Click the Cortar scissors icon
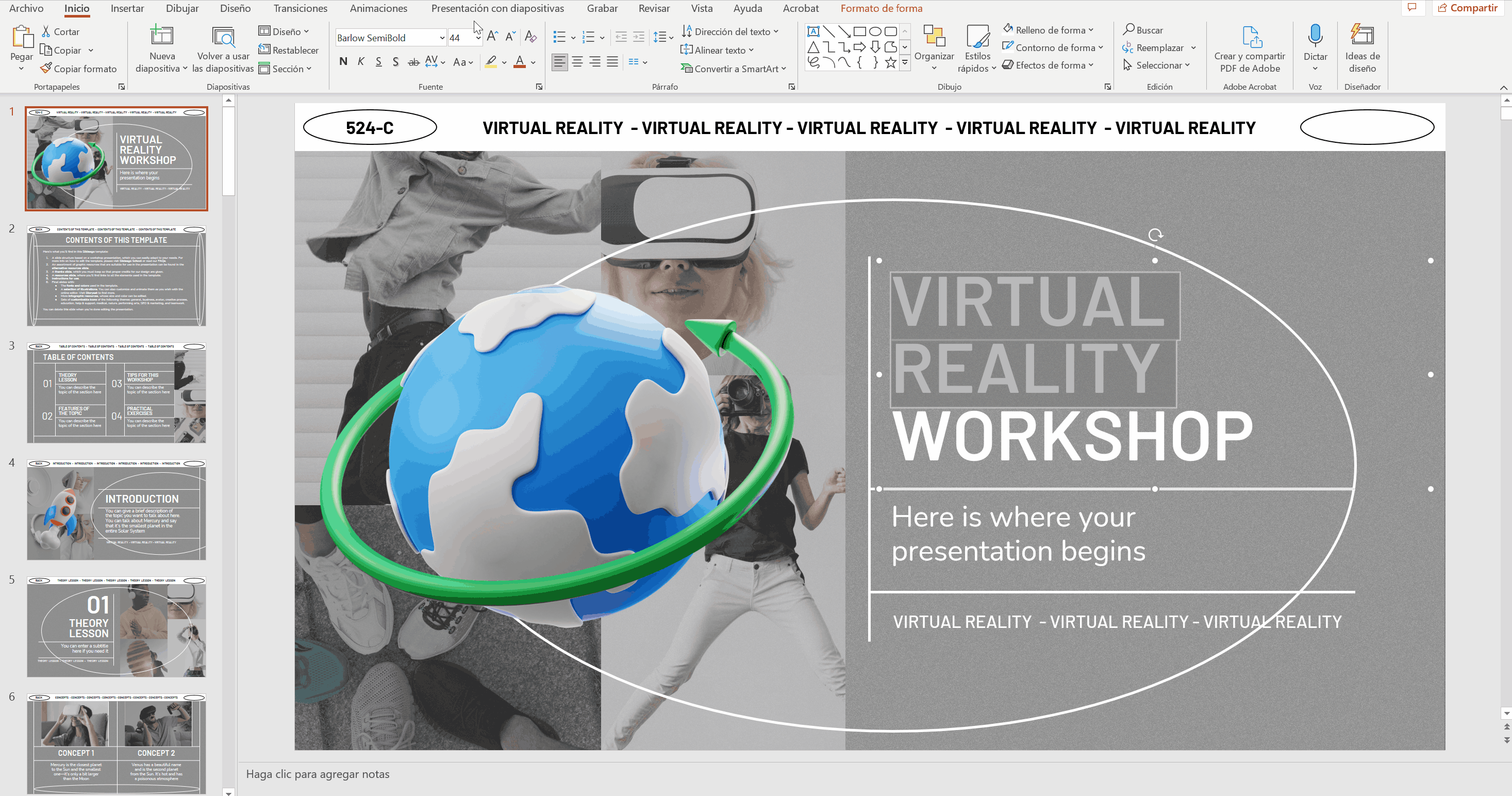The height and width of the screenshot is (796, 1512). [x=46, y=31]
